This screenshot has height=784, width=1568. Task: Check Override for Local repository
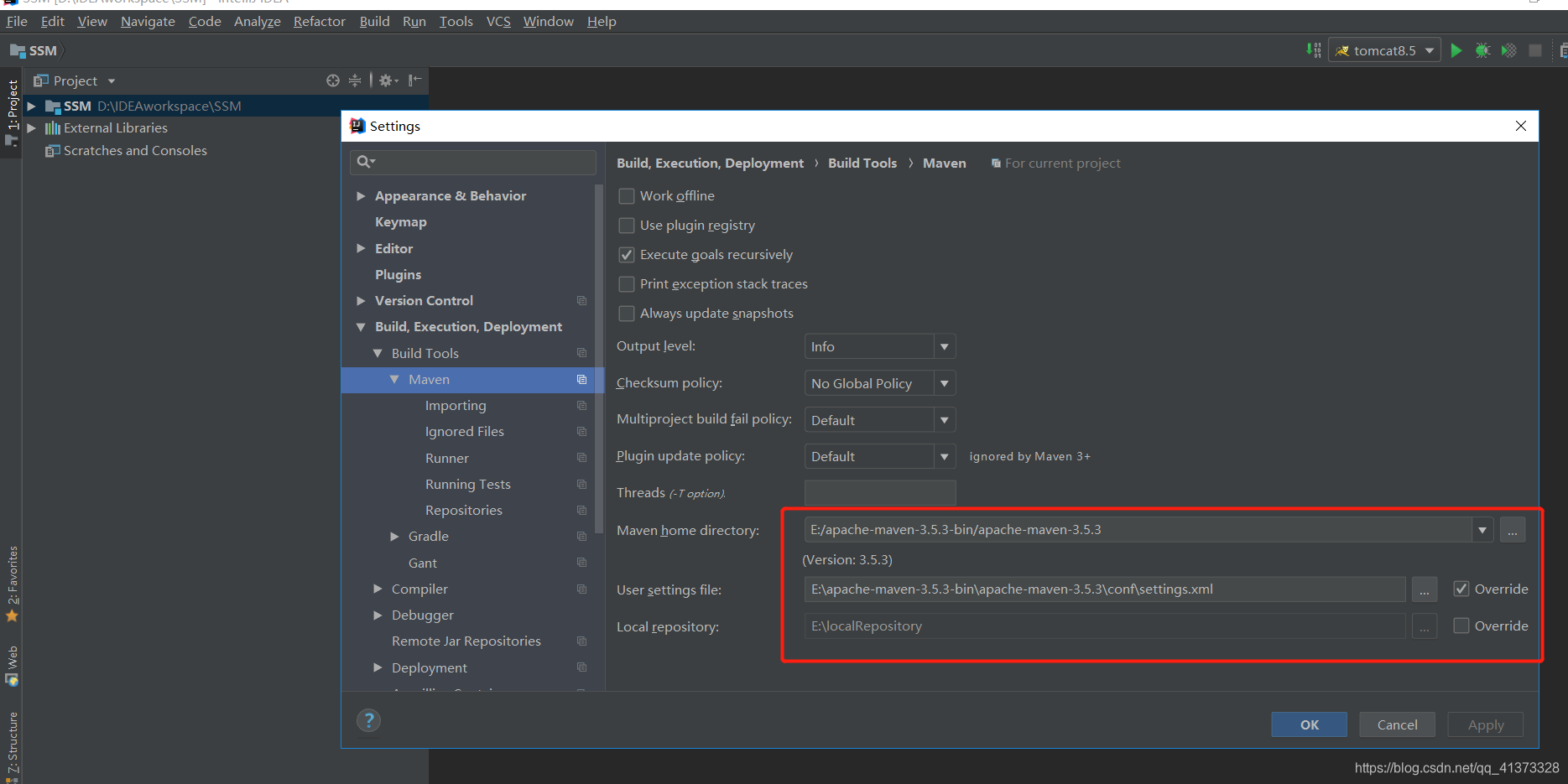(x=1461, y=626)
